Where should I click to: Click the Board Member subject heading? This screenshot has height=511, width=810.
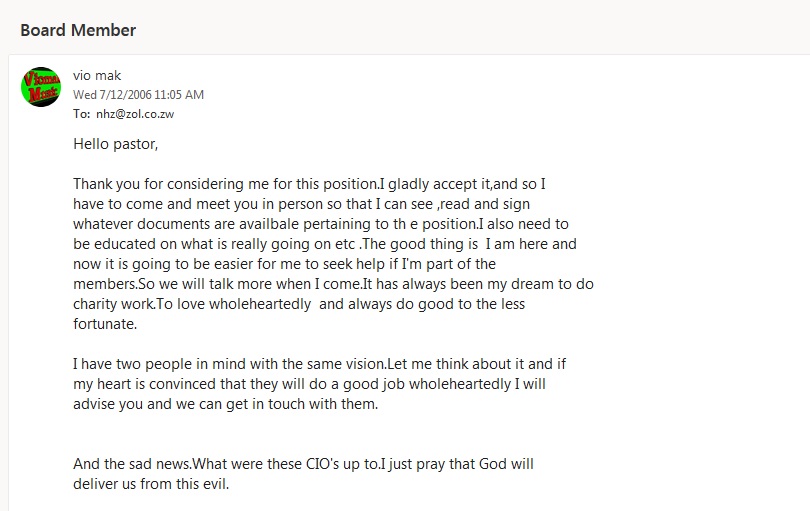[78, 30]
